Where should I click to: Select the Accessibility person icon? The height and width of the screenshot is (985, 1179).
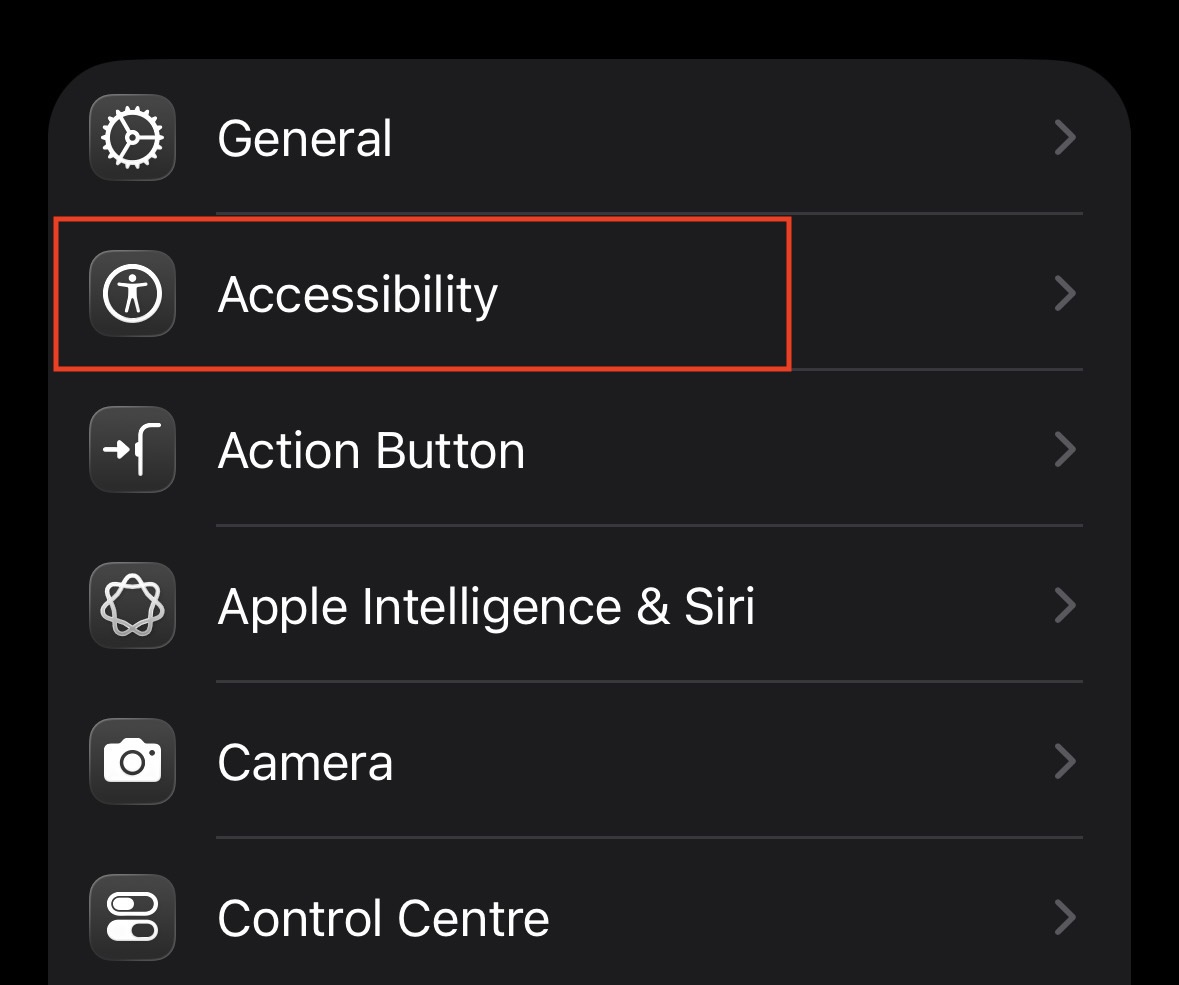[132, 293]
